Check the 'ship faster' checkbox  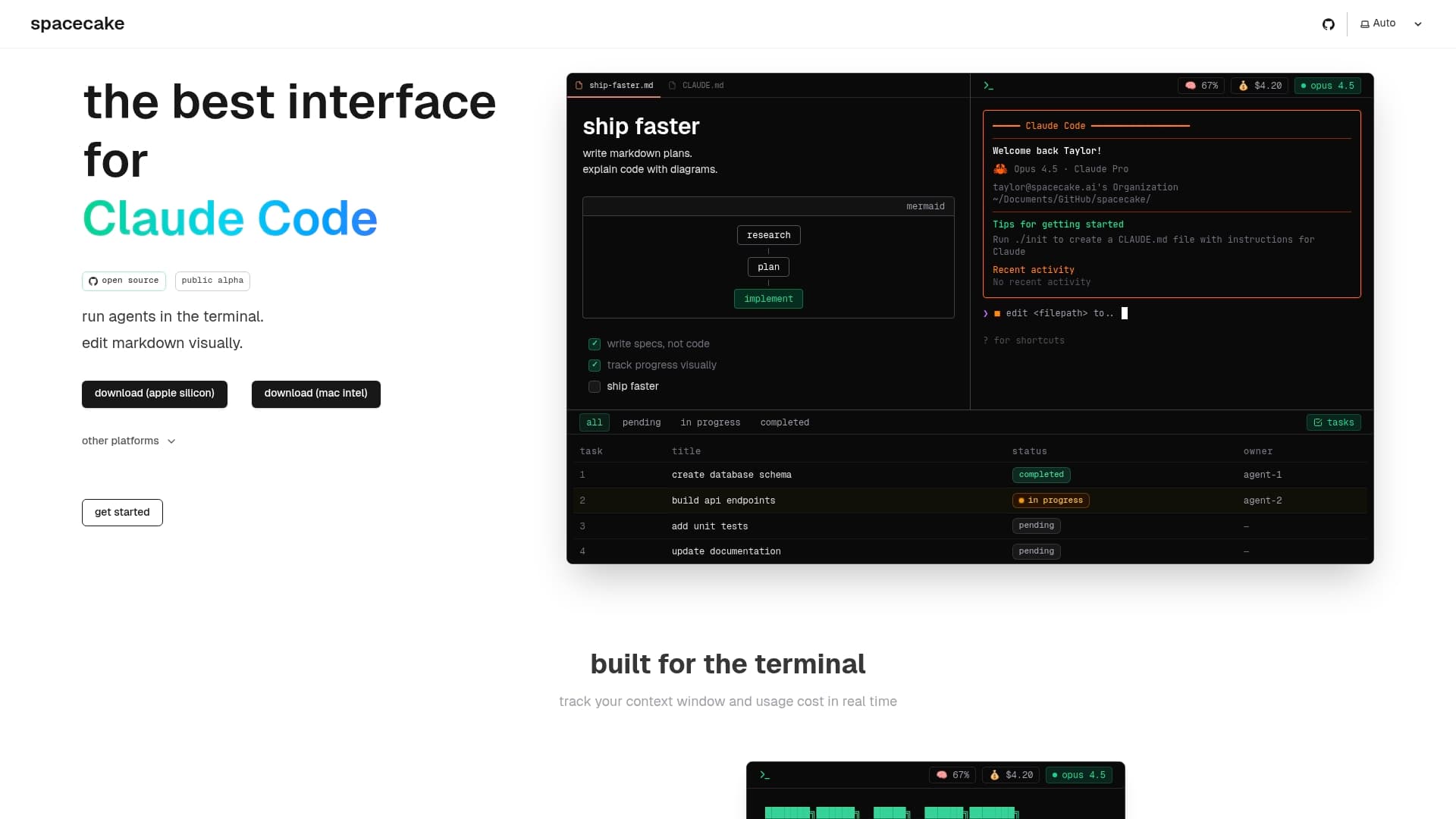tap(594, 387)
